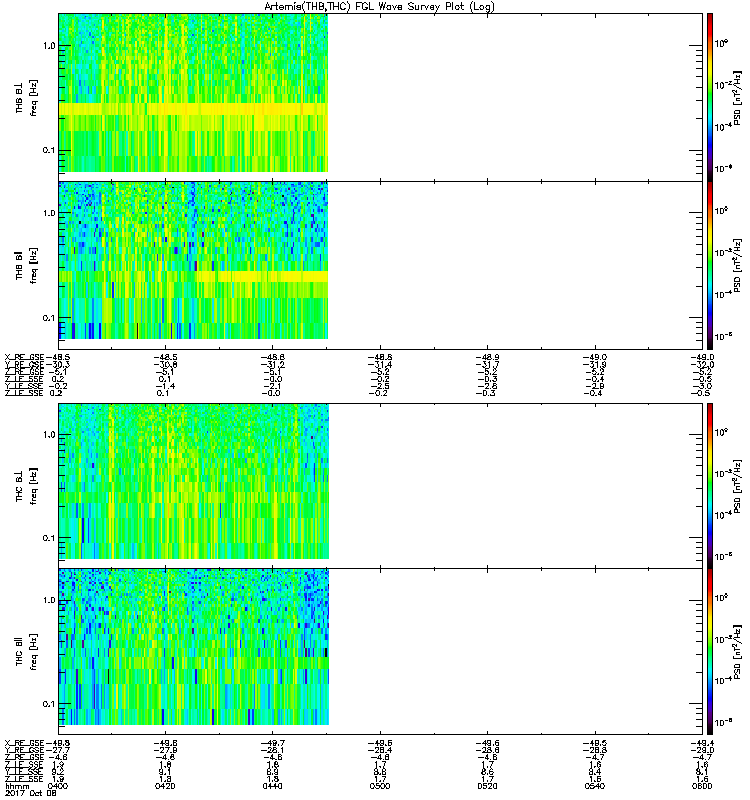
Task: Click the 'PSD [nT²/Hz]' label of the bottom color bar
Action: 737,652
